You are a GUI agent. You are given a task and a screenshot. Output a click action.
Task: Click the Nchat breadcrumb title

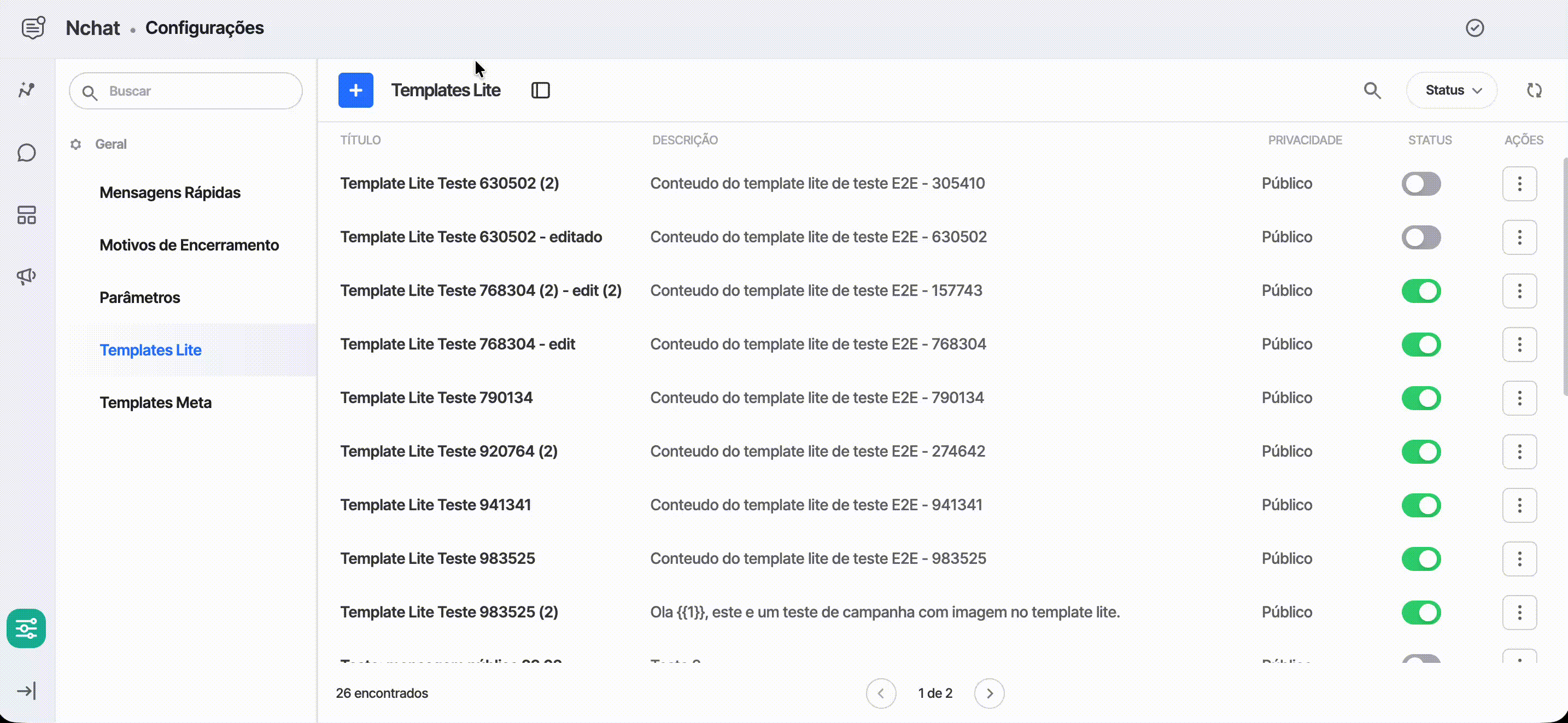[x=92, y=28]
